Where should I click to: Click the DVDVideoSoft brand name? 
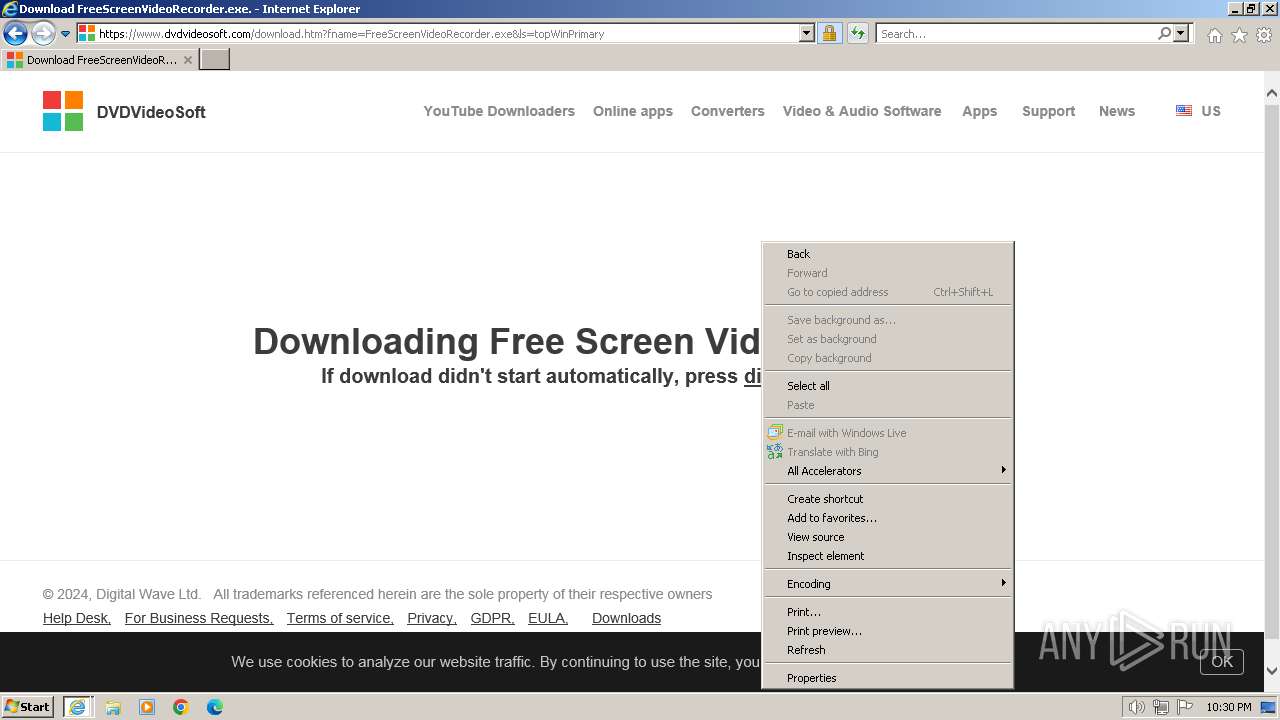point(151,112)
